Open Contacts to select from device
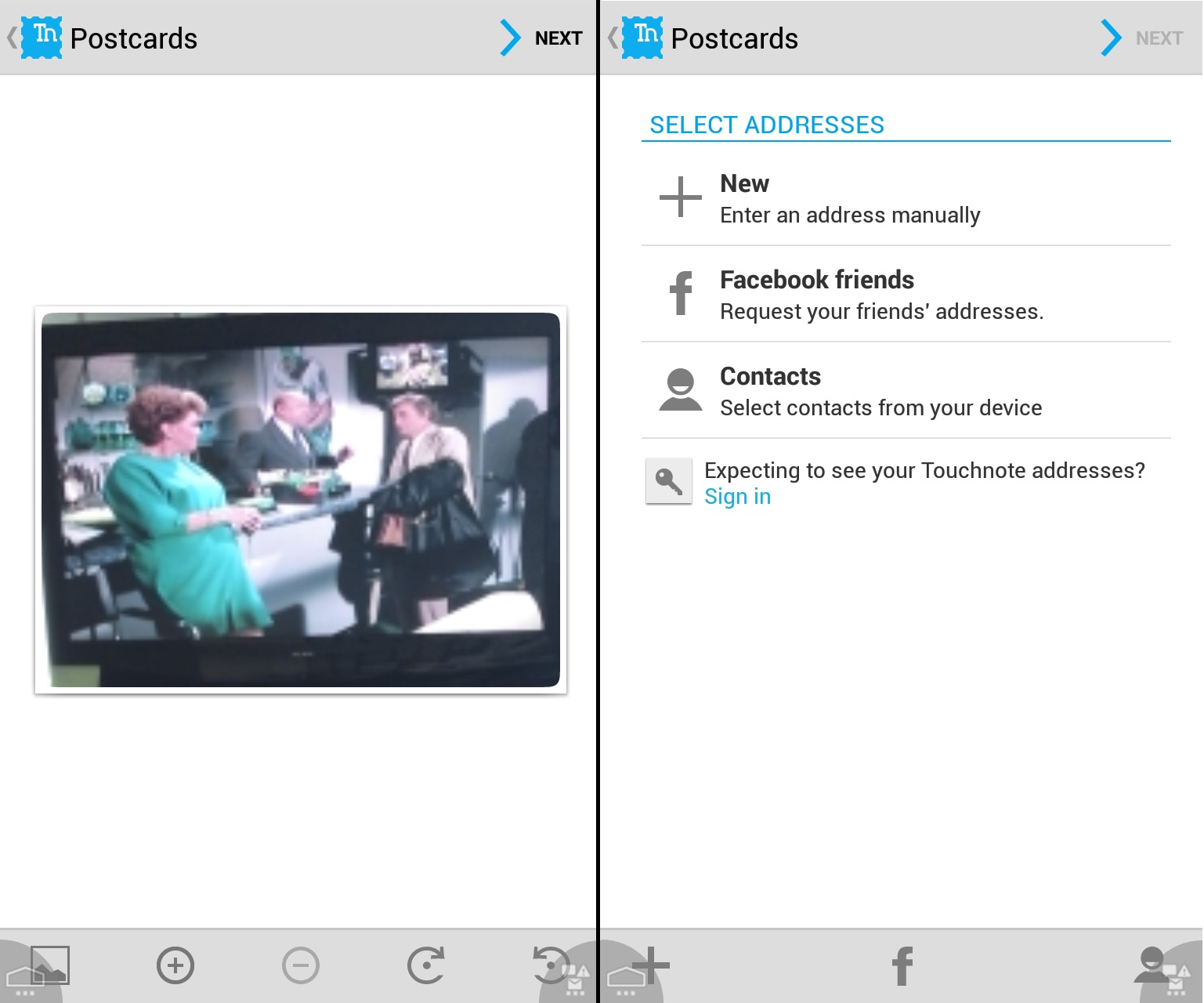The width and height of the screenshot is (1204, 1003). tap(906, 391)
